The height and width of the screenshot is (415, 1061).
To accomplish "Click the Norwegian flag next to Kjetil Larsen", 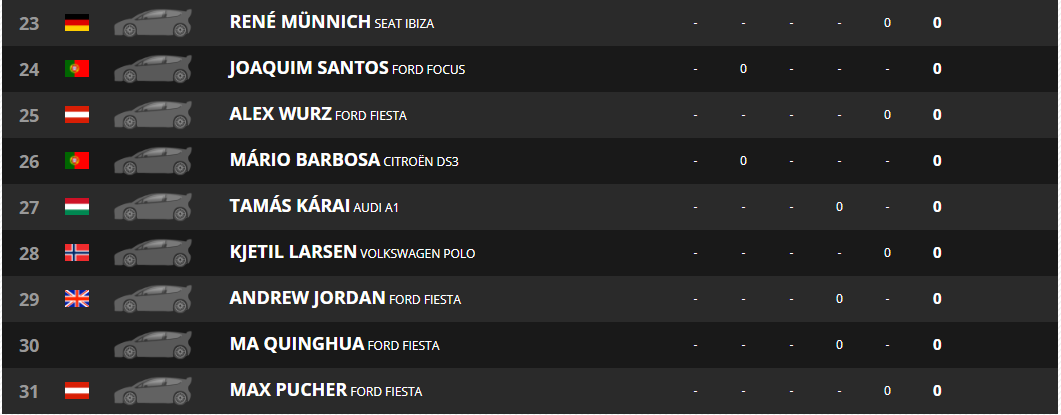I will click(x=77, y=253).
